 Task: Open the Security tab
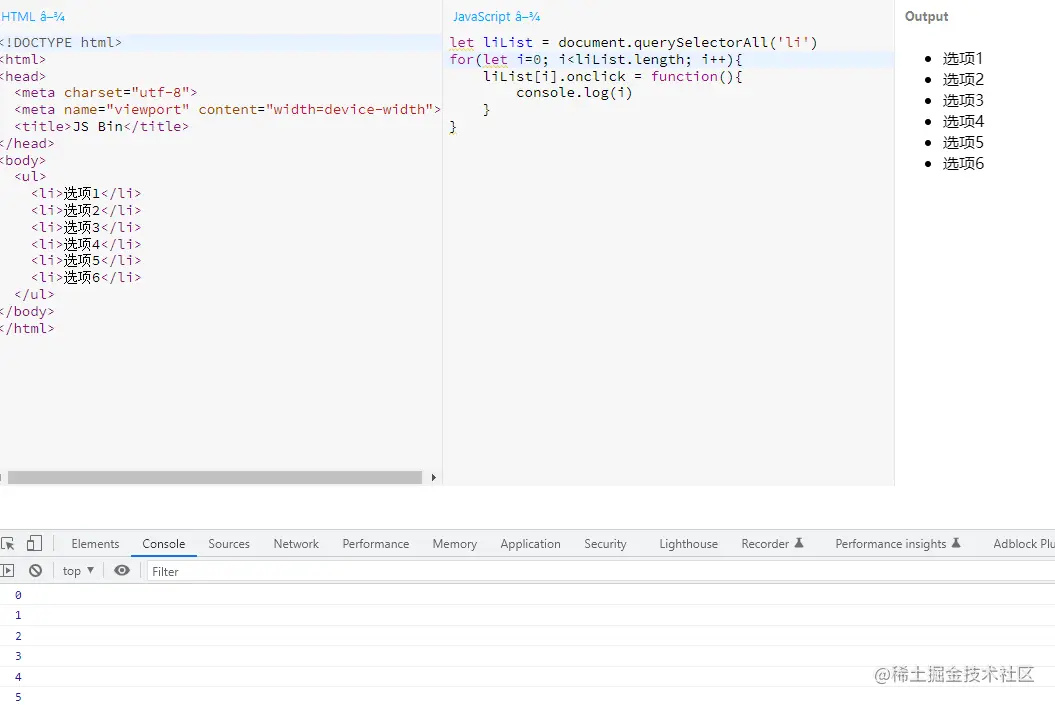(605, 544)
